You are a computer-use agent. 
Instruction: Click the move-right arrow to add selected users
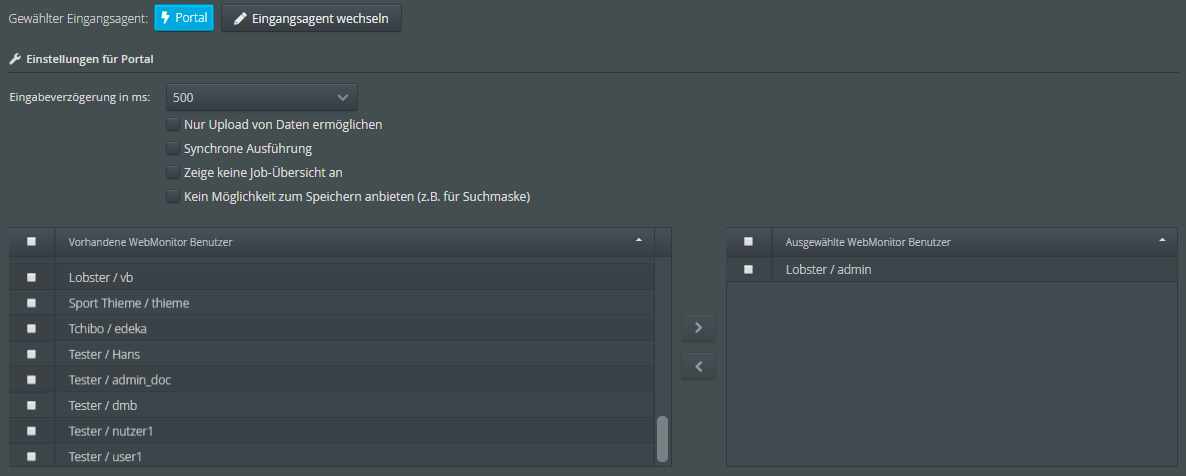(x=698, y=328)
